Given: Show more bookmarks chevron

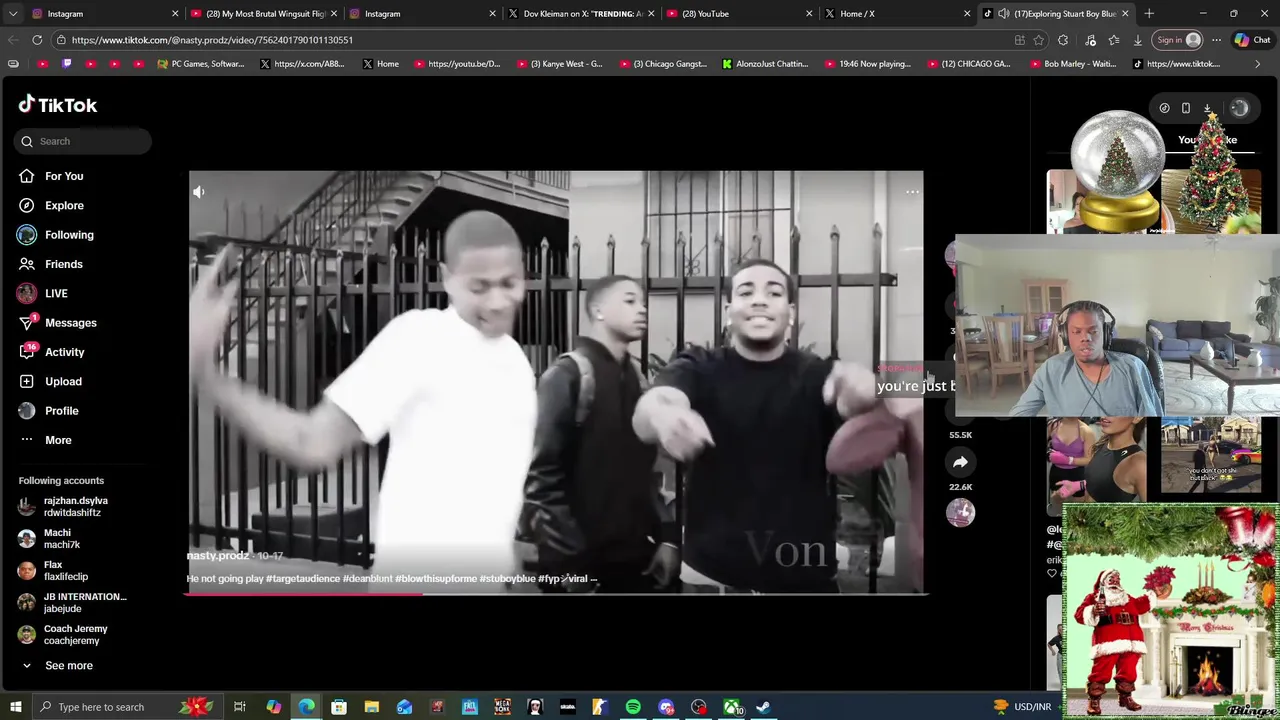Looking at the screenshot, I should tap(1257, 64).
